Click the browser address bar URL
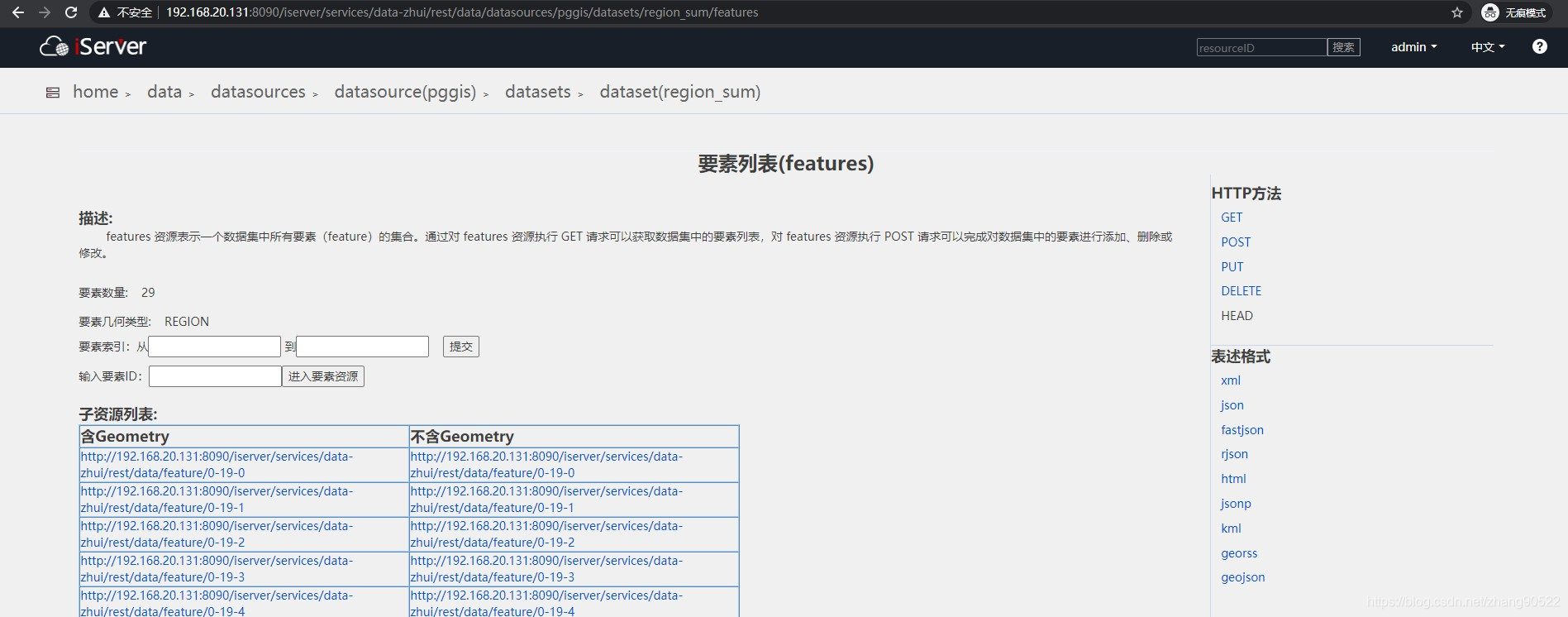This screenshot has height=617, width=1568. pos(462,12)
